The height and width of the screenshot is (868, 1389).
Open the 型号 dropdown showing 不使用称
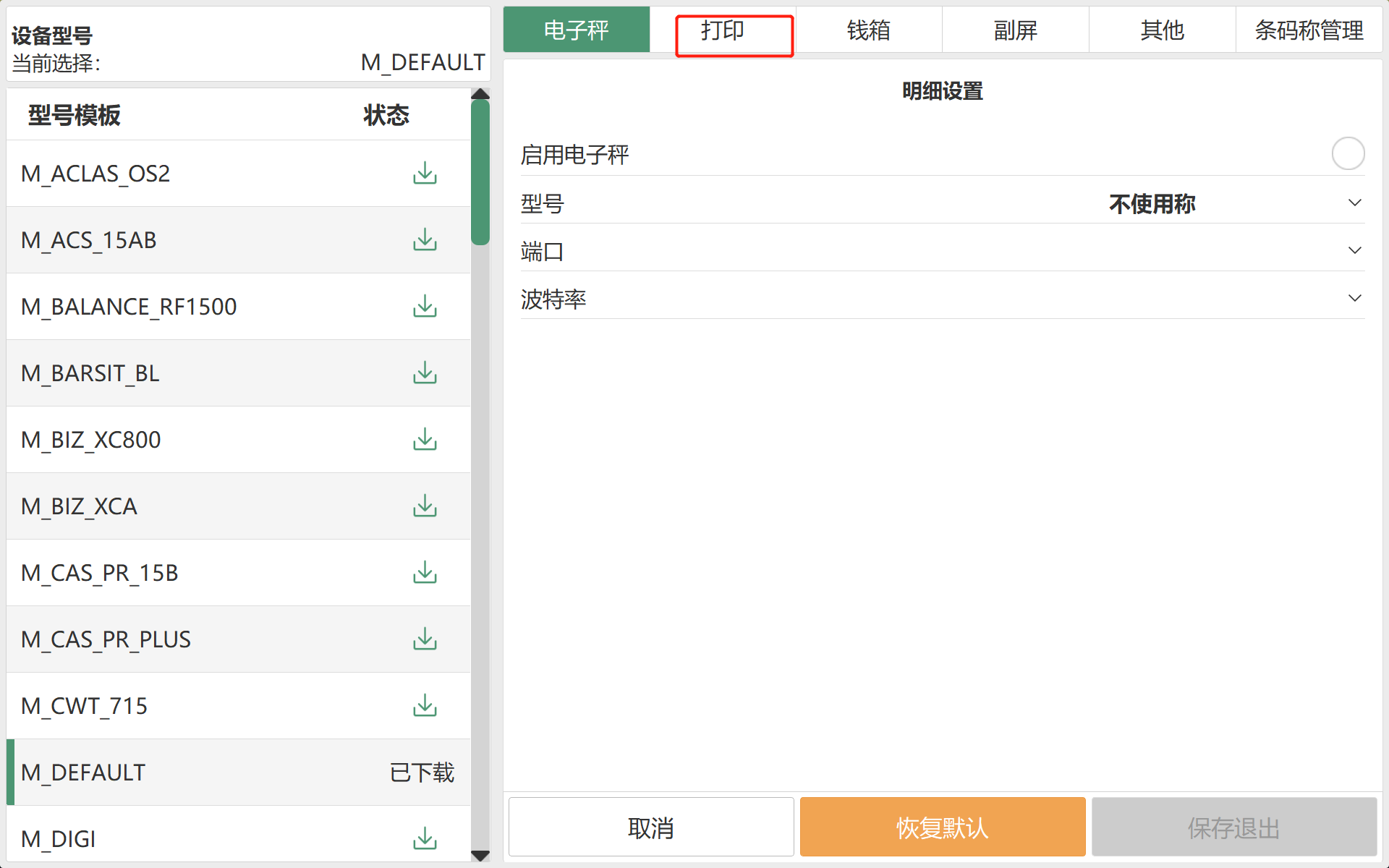tap(943, 204)
